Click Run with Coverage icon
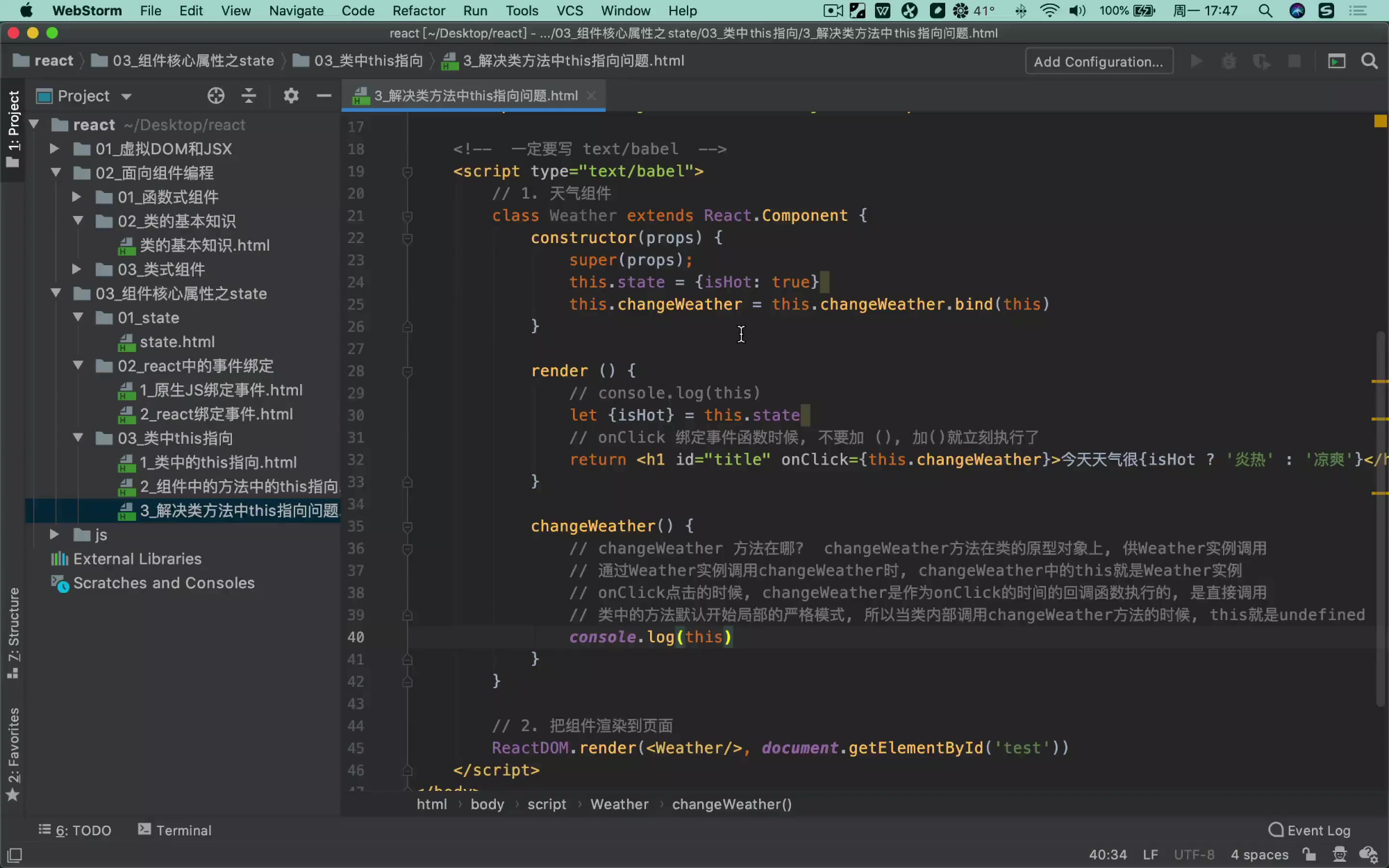Screen dimensions: 1389x868 coord(1262,61)
